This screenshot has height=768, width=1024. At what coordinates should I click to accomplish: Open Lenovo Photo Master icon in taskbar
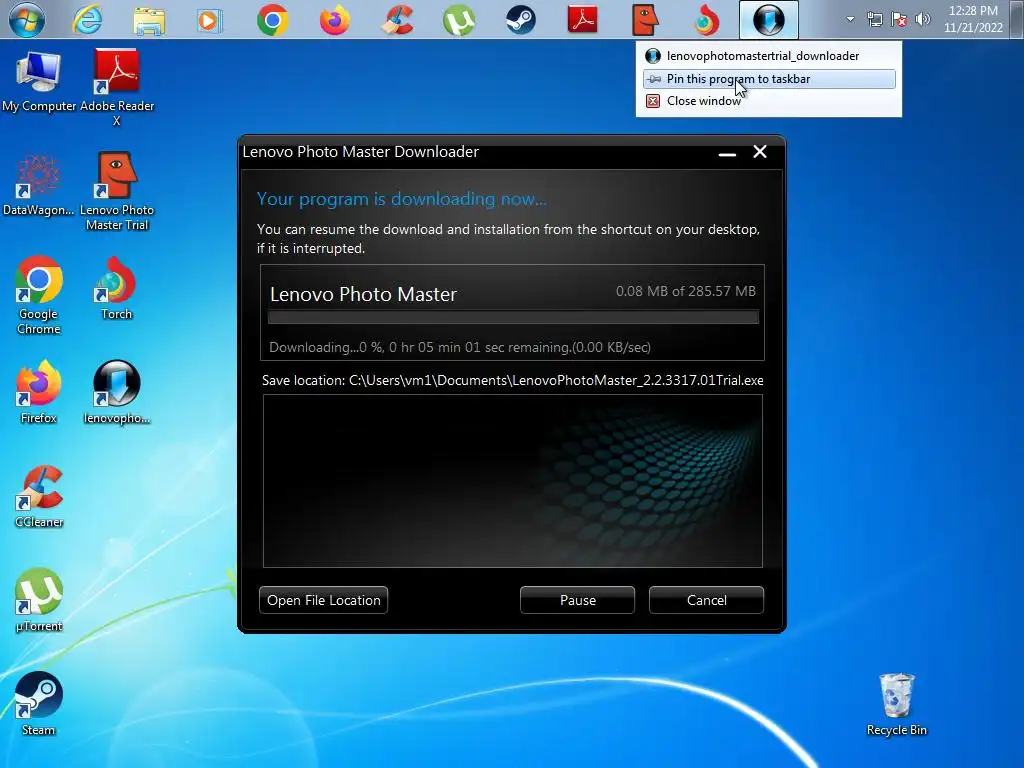pyautogui.click(x=645, y=20)
